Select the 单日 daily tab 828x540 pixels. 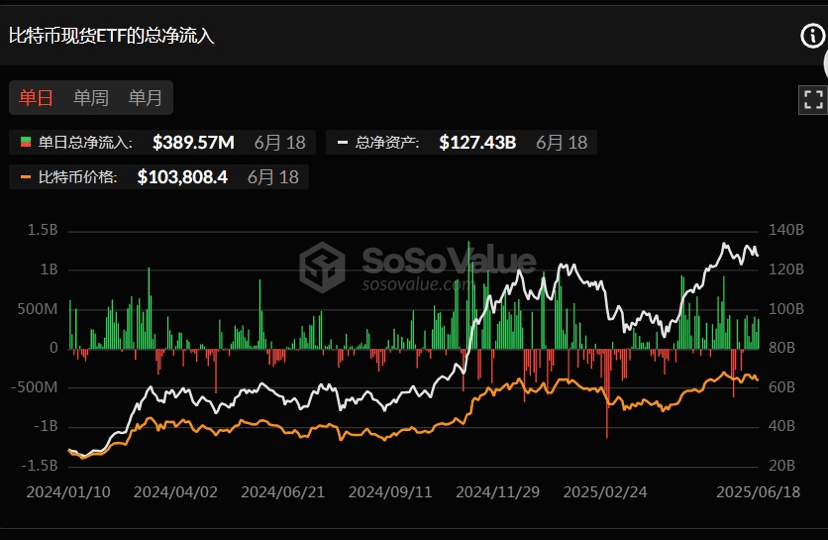pos(36,98)
